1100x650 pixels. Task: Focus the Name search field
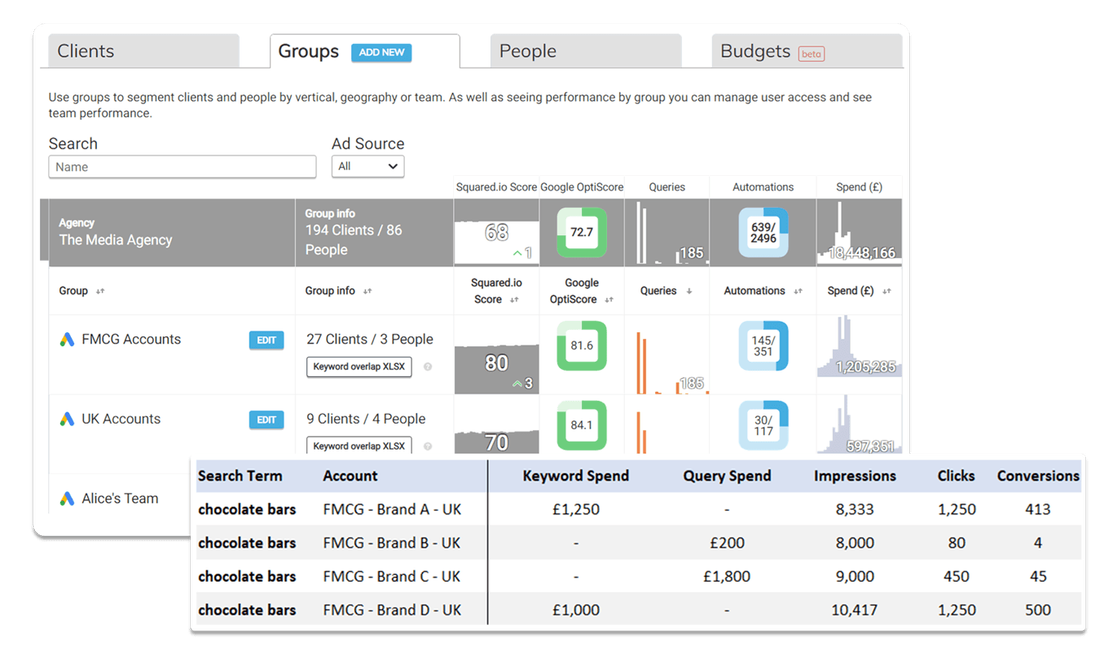tap(182, 167)
